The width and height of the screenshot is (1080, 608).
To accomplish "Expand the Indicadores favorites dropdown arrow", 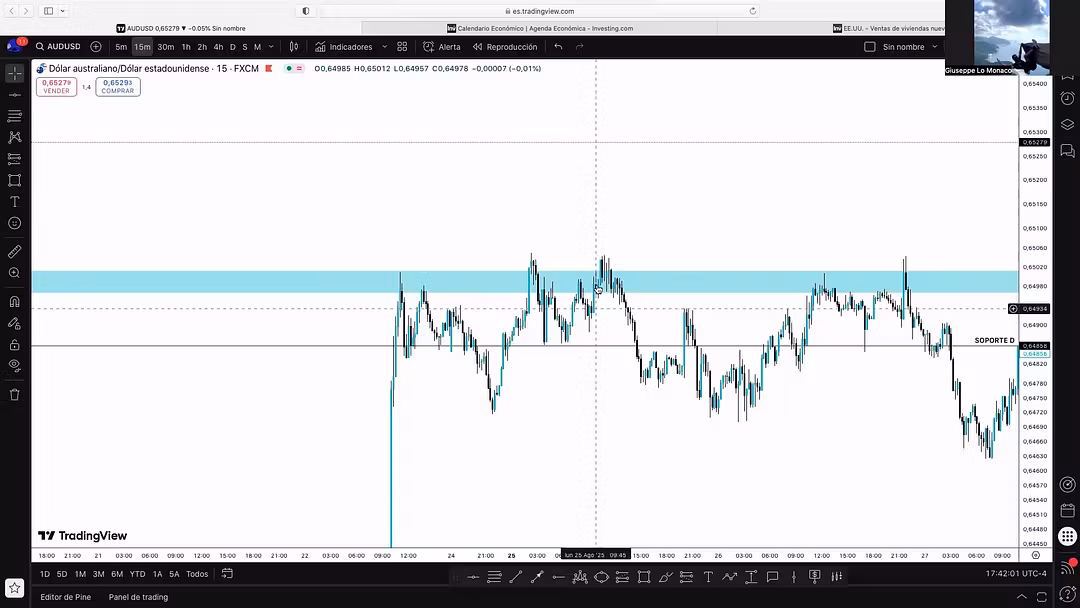I will coord(384,47).
